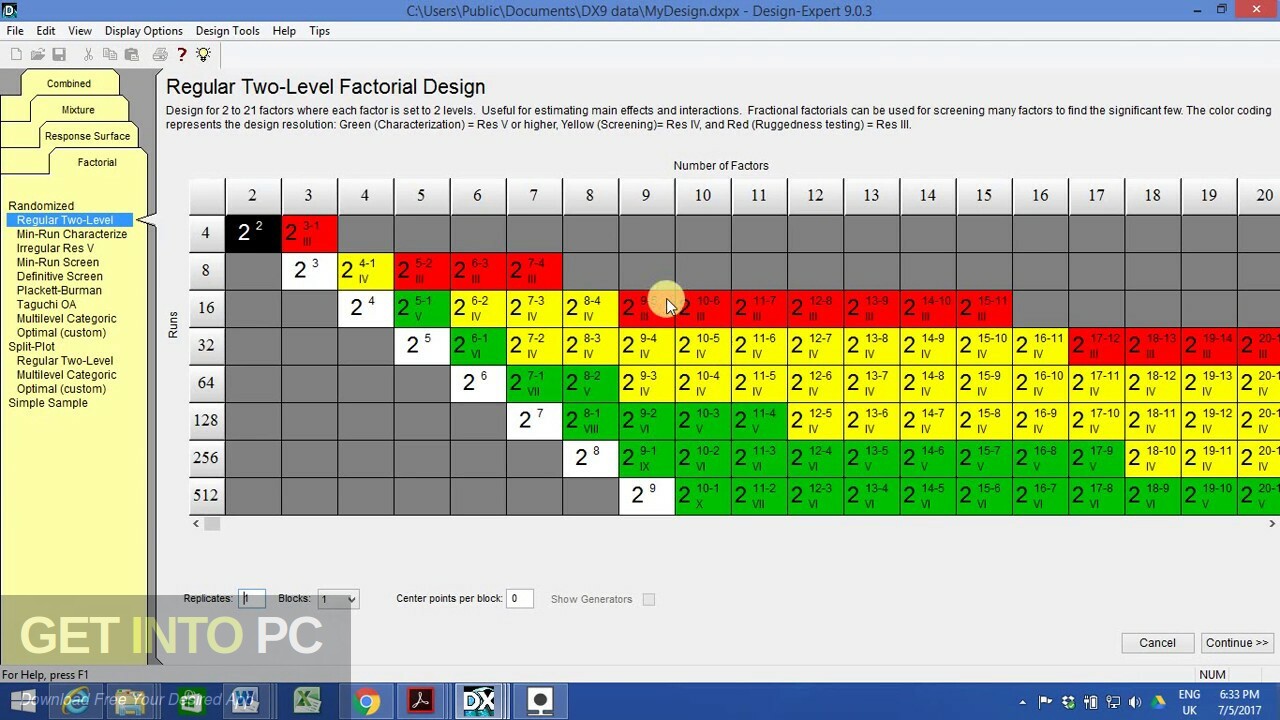This screenshot has width=1280, height=720.
Task: Select the green 2^(5-1) Res V cell
Action: tap(421, 308)
